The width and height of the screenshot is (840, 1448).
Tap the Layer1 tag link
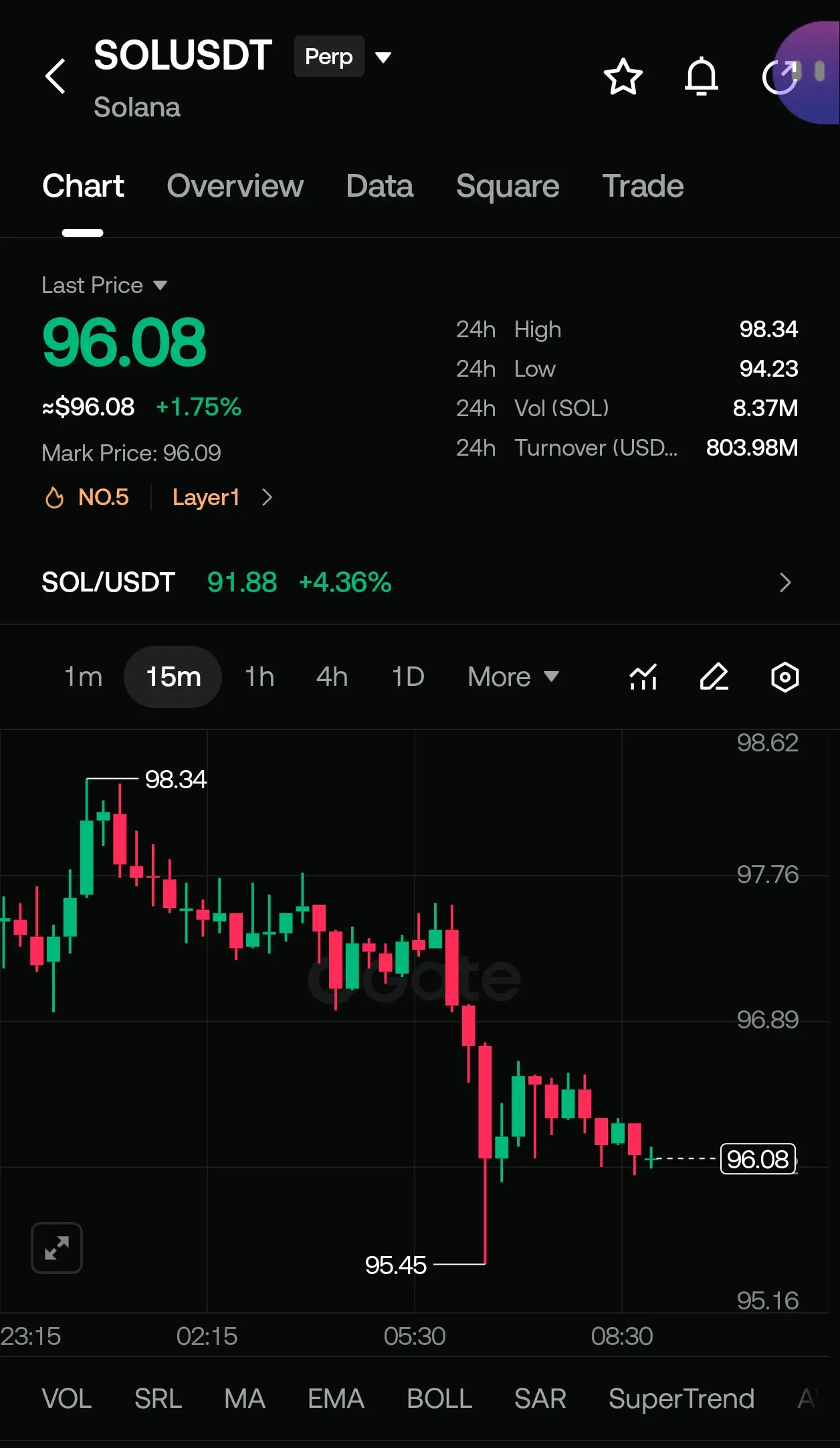(206, 497)
